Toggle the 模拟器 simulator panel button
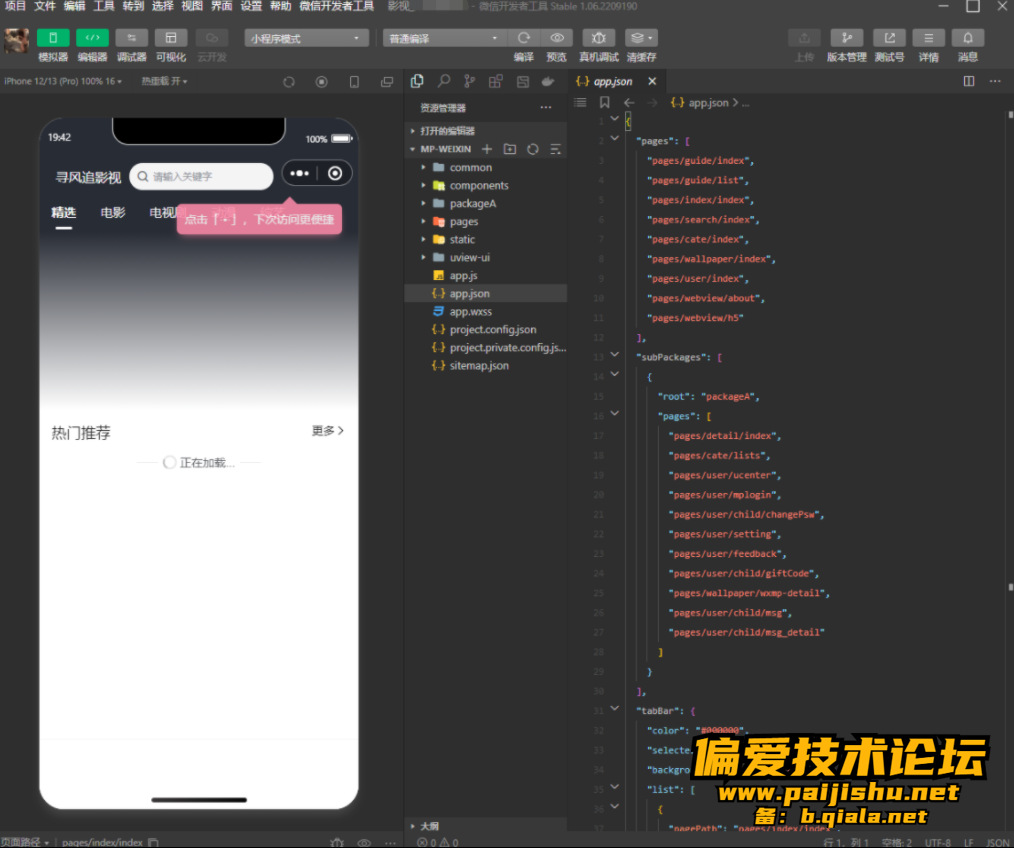 [x=53, y=38]
